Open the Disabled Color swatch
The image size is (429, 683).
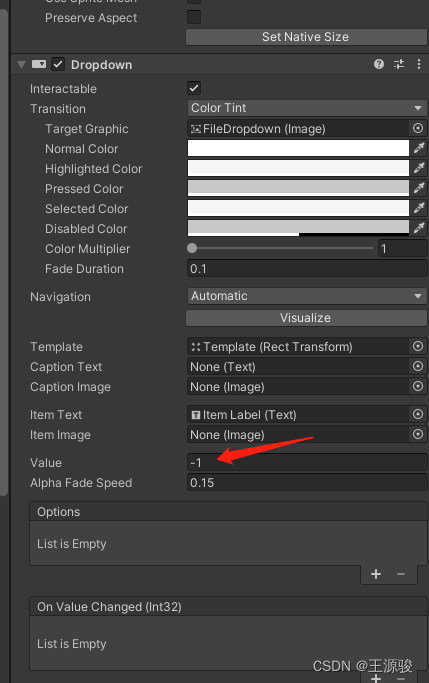point(298,228)
